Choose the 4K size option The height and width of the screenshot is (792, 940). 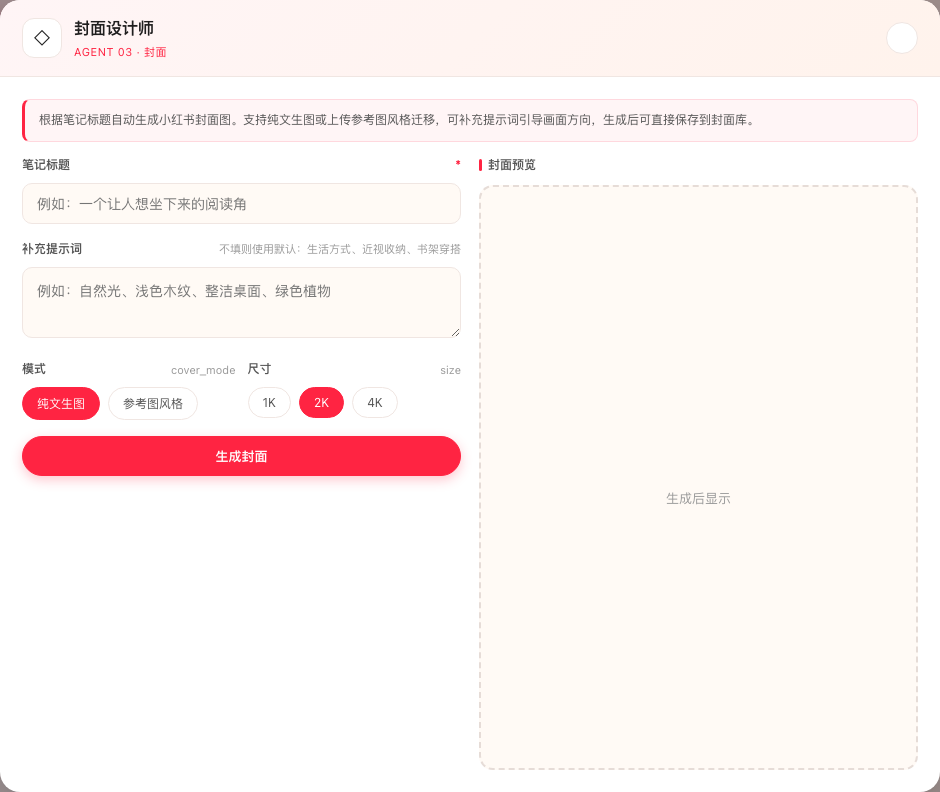tap(375, 403)
